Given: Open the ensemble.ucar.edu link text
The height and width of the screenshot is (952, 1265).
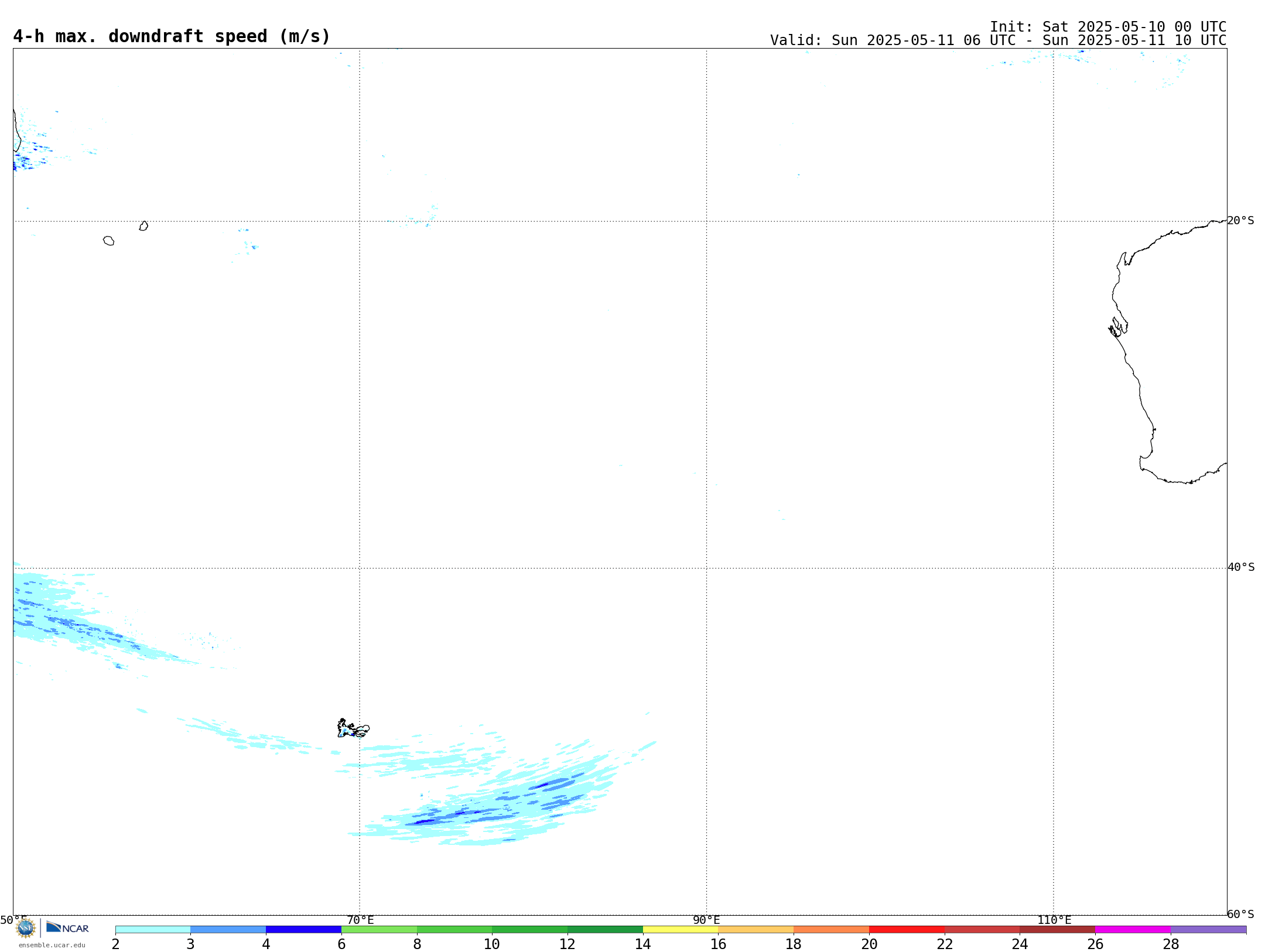Looking at the screenshot, I should (52, 945).
